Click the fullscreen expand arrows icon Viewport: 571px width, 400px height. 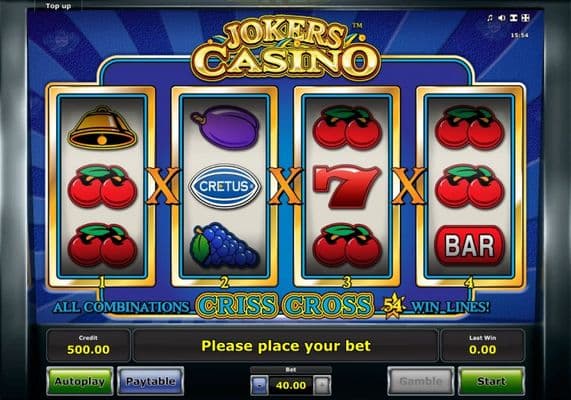tap(525, 17)
